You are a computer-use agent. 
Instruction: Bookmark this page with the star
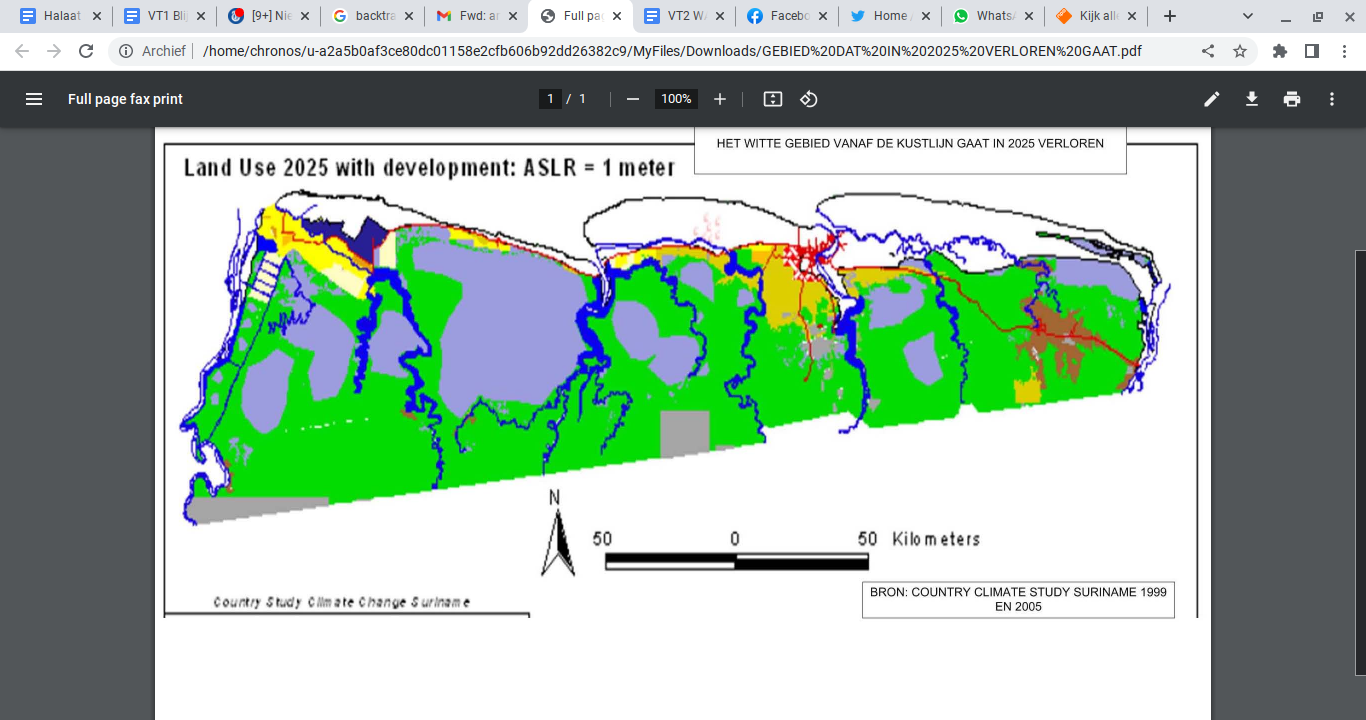[1240, 51]
